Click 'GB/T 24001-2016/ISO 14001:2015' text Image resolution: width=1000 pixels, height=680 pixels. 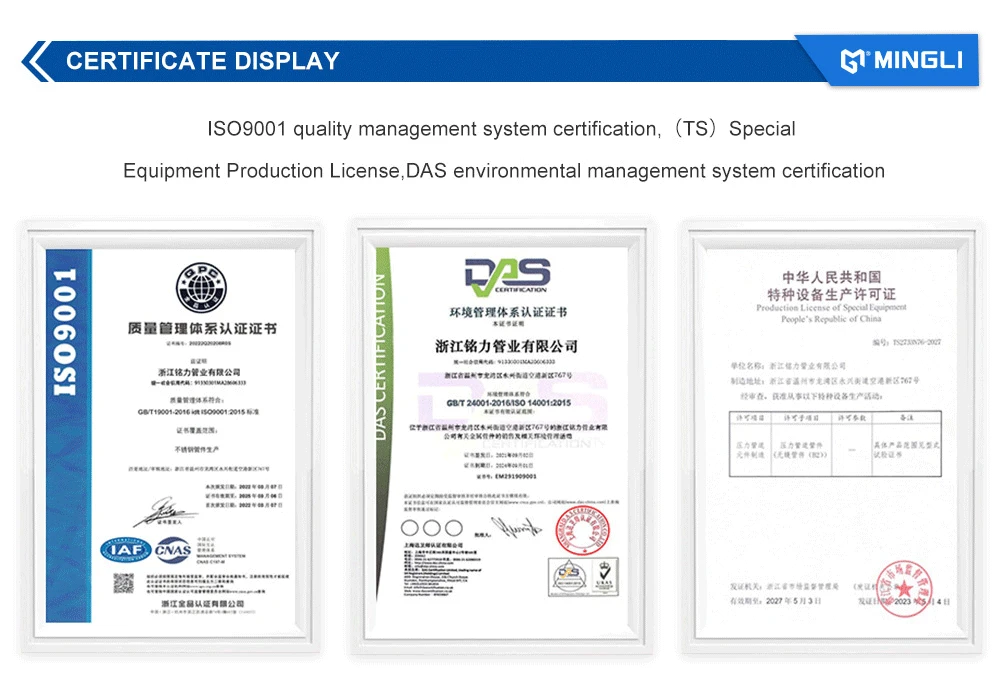pyautogui.click(x=508, y=403)
